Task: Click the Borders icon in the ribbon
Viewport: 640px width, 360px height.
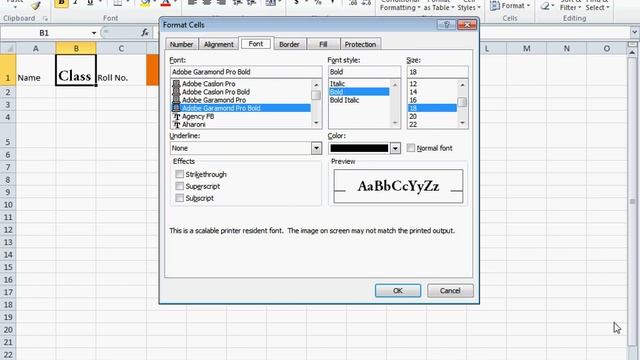Action: tap(118, 3)
